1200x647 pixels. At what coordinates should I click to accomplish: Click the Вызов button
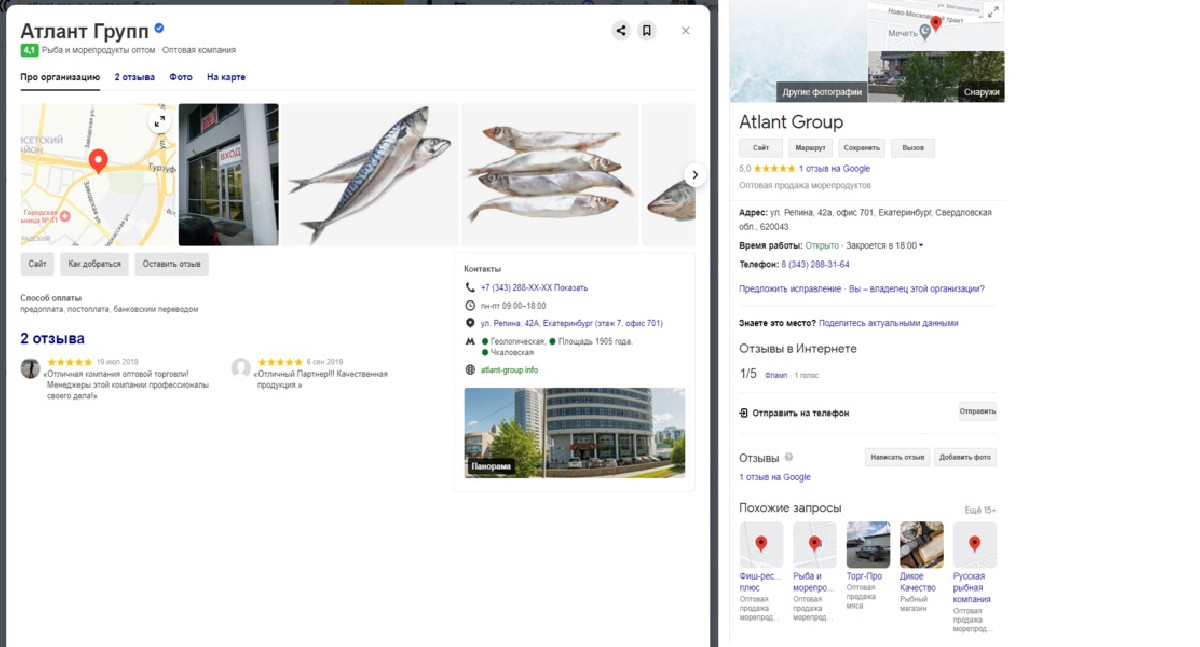tap(913, 148)
